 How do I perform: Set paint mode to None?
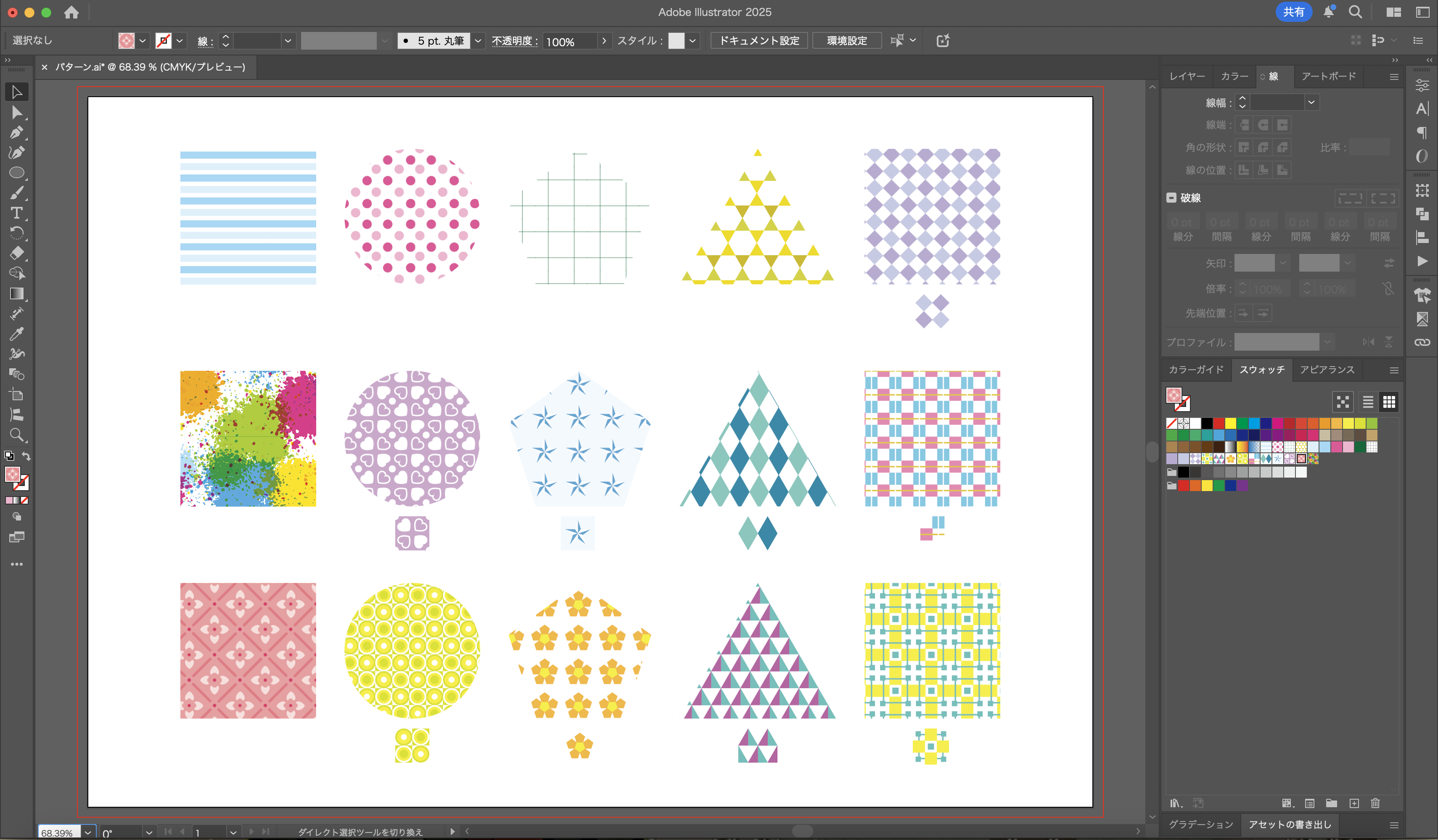pos(24,500)
